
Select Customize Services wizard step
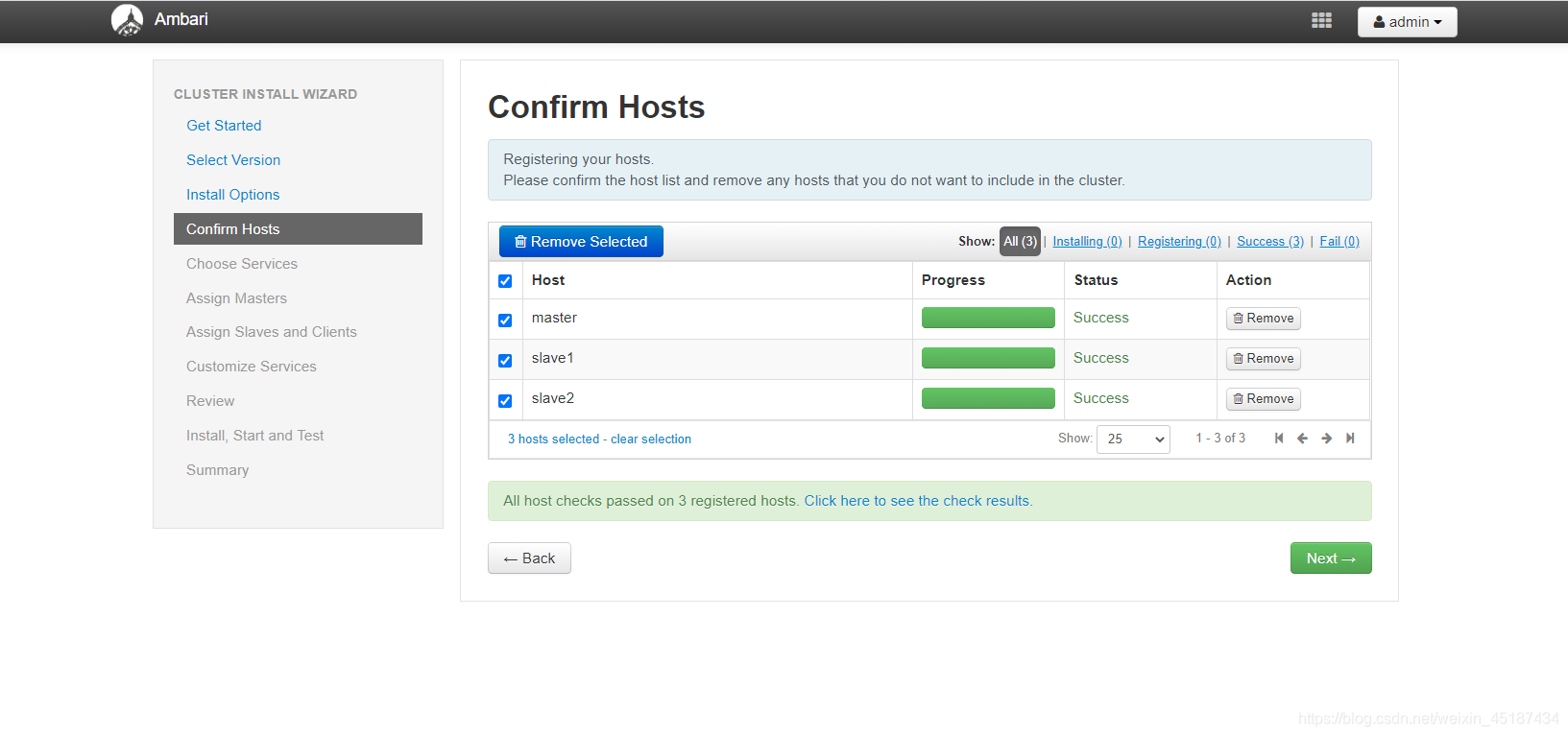(252, 367)
